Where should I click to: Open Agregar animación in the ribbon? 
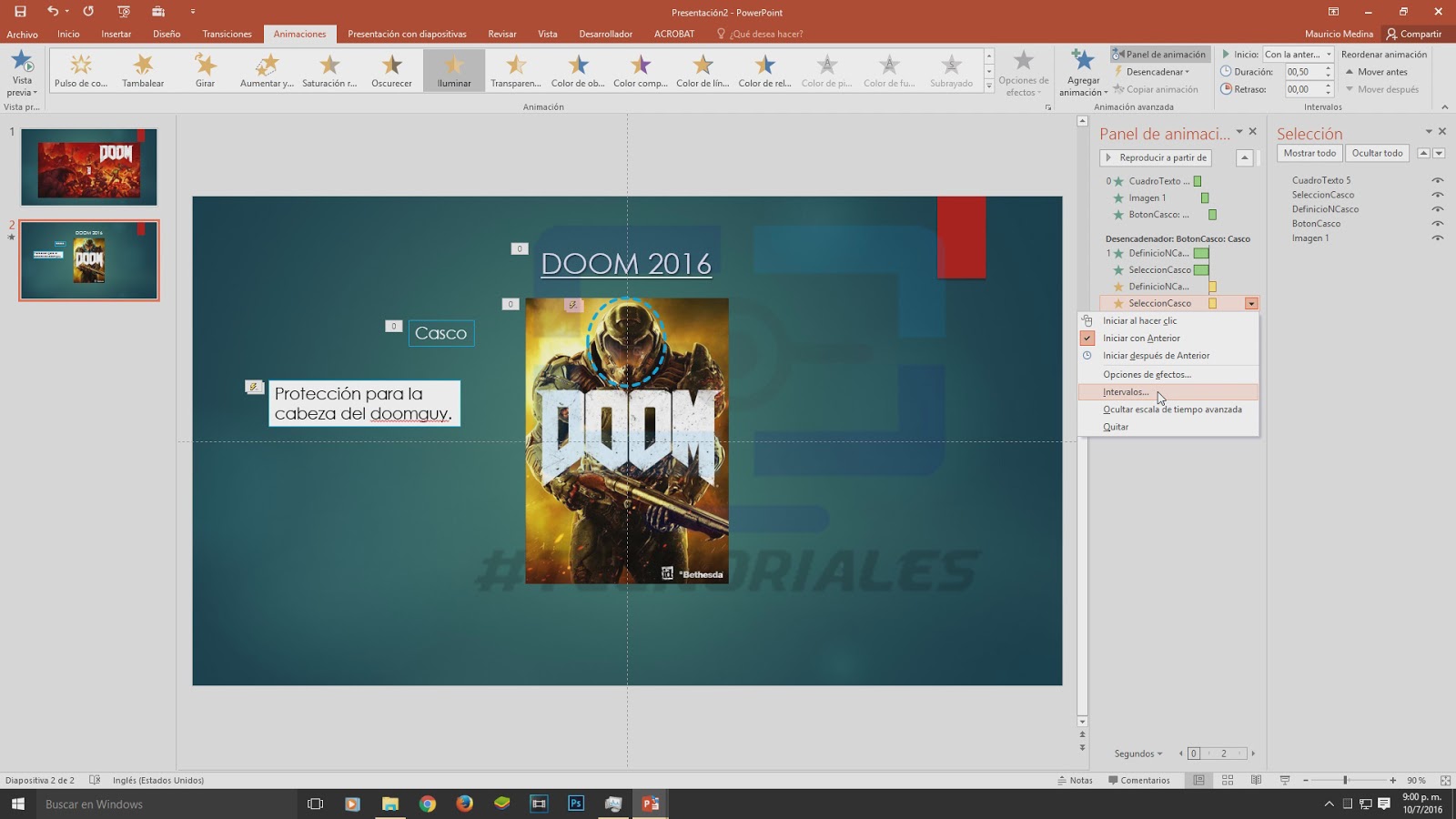(1082, 71)
